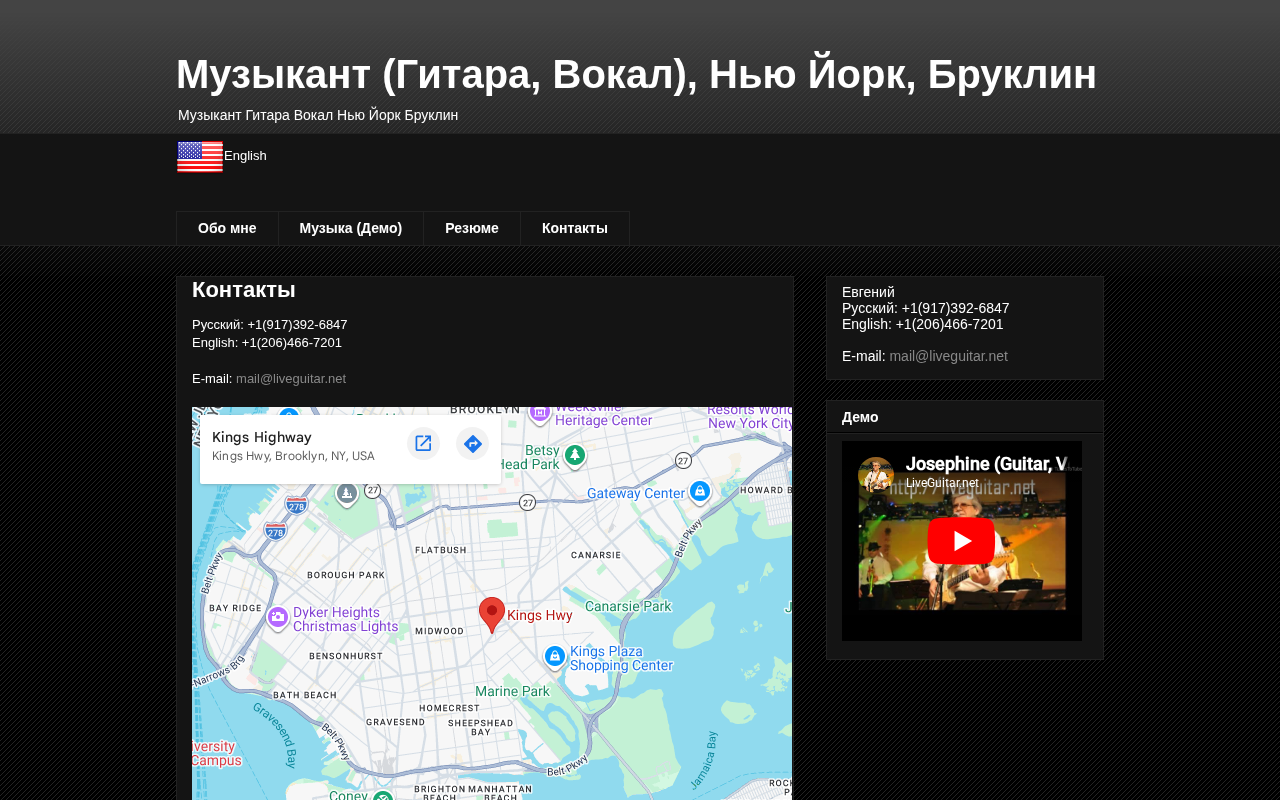Get directions to Kings Highway icon
Screen dimensions: 1280x800
473,443
